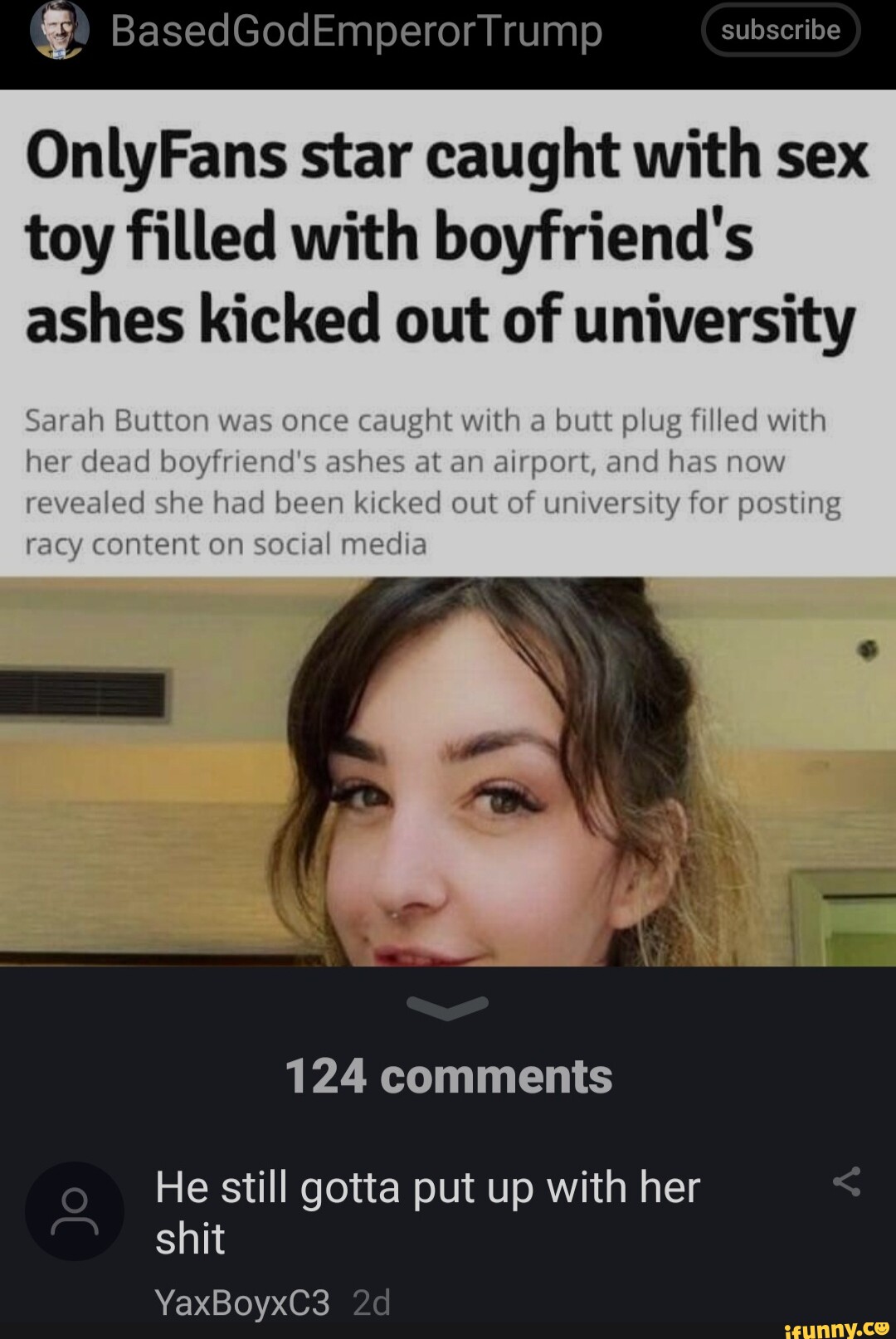Click the ifunny.co watermark logo
The width and height of the screenshot is (896, 1339).
[x=836, y=1328]
